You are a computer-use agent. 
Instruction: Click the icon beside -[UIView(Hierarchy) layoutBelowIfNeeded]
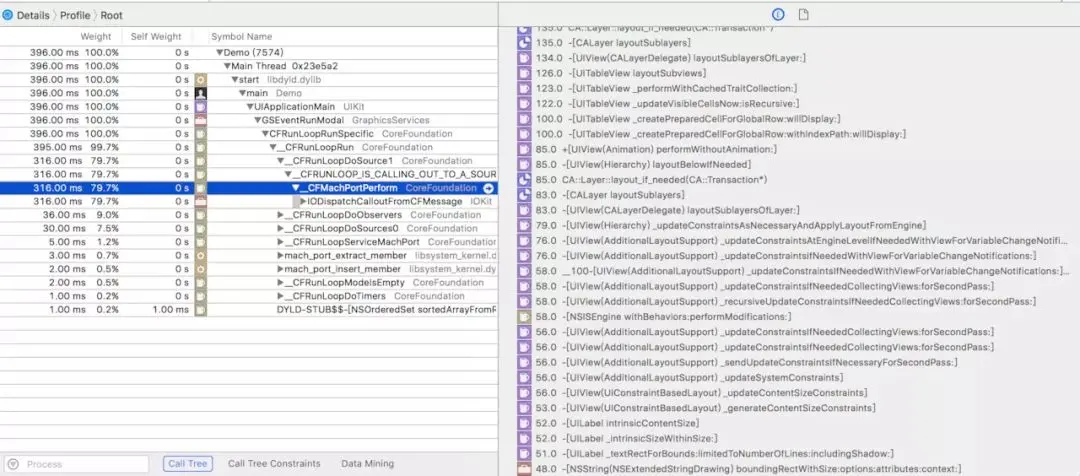click(523, 165)
